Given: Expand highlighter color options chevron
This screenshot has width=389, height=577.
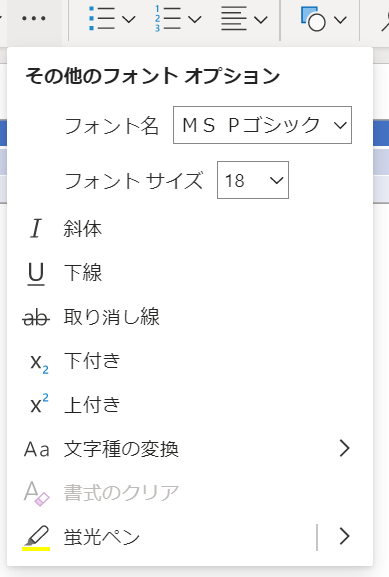Looking at the screenshot, I should (x=344, y=537).
